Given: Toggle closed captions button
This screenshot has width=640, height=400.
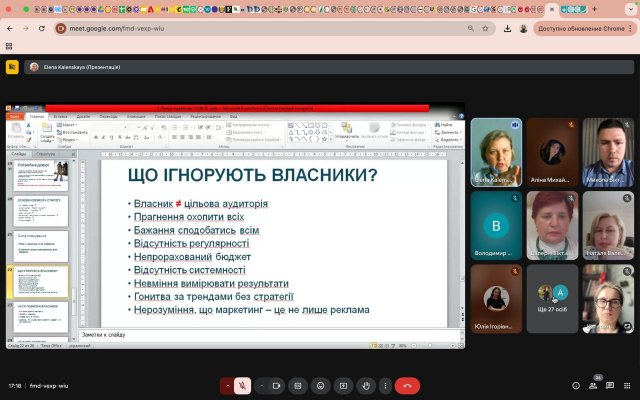Looking at the screenshot, I should [298, 385].
